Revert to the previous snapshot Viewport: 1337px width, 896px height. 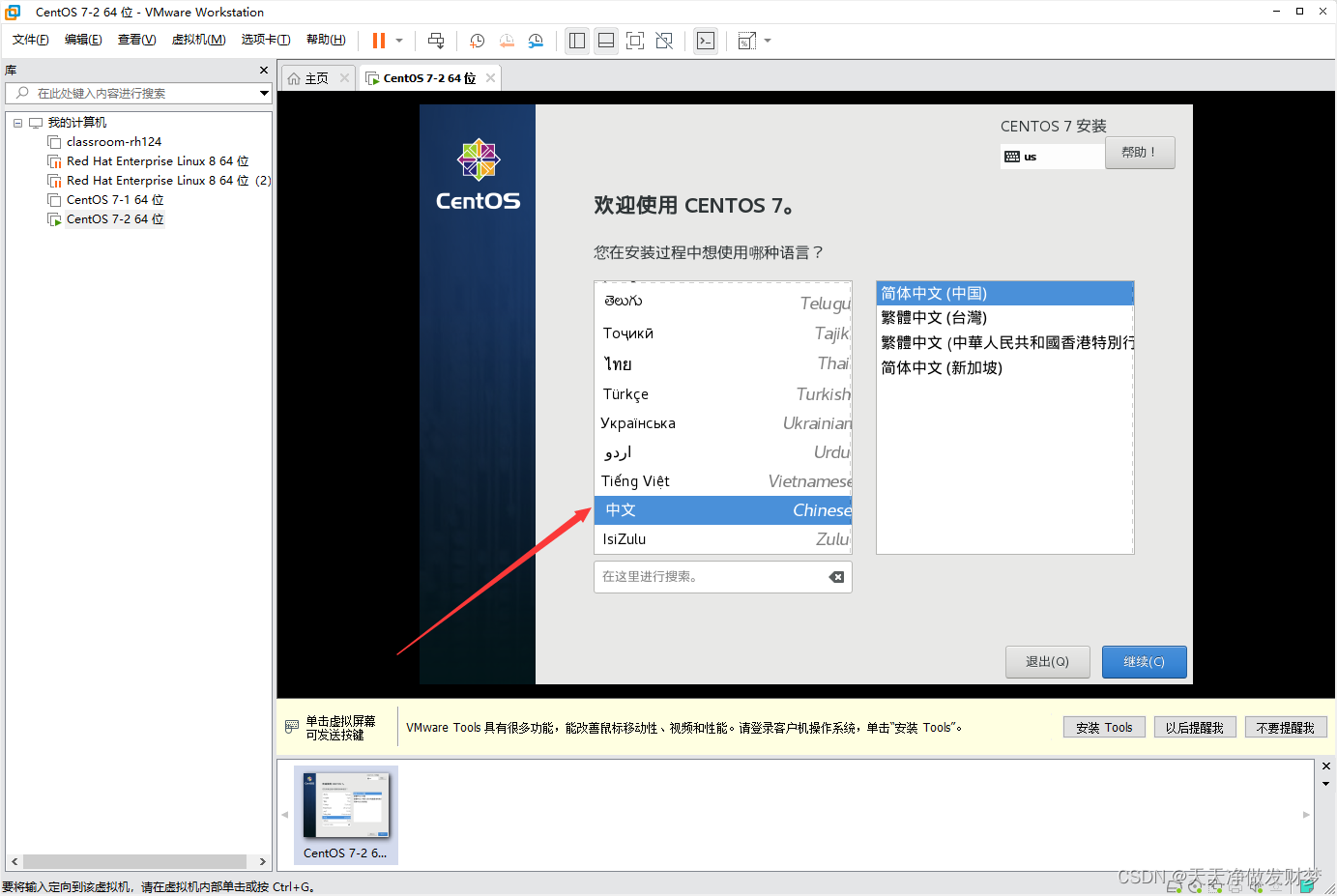pyautogui.click(x=507, y=41)
